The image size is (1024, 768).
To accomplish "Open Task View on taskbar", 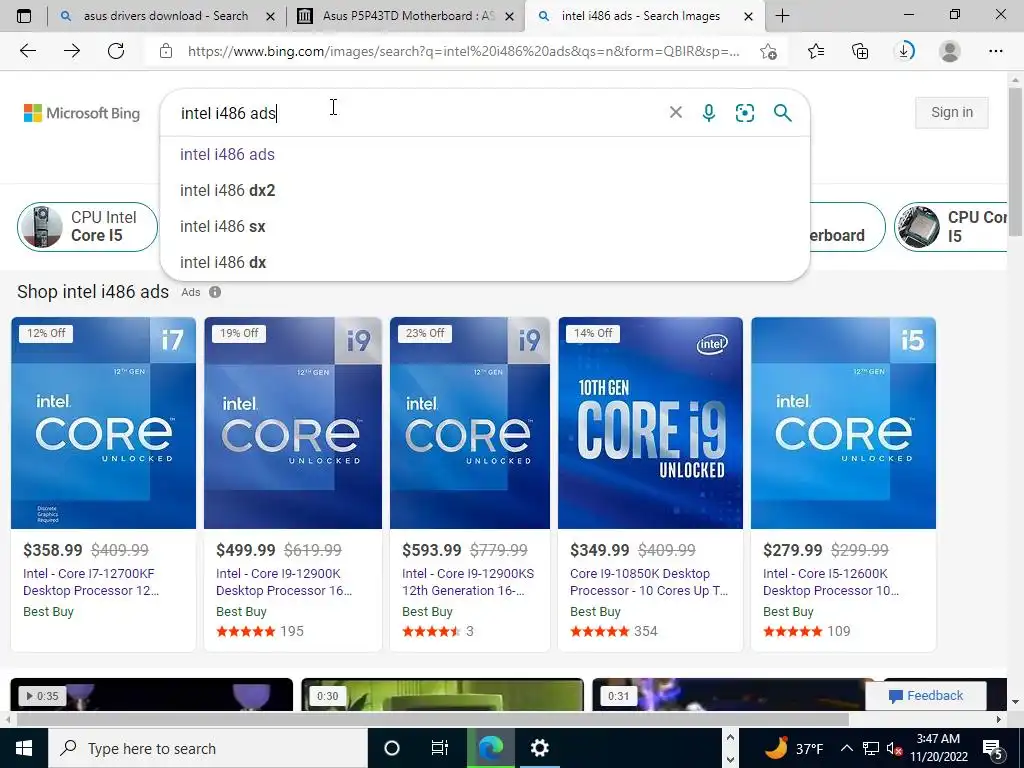I will [440, 748].
